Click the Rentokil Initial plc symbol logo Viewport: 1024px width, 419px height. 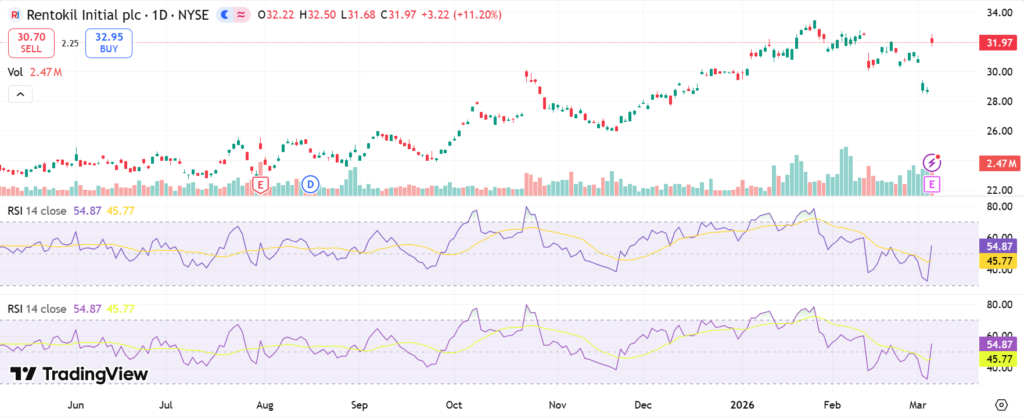16,16
